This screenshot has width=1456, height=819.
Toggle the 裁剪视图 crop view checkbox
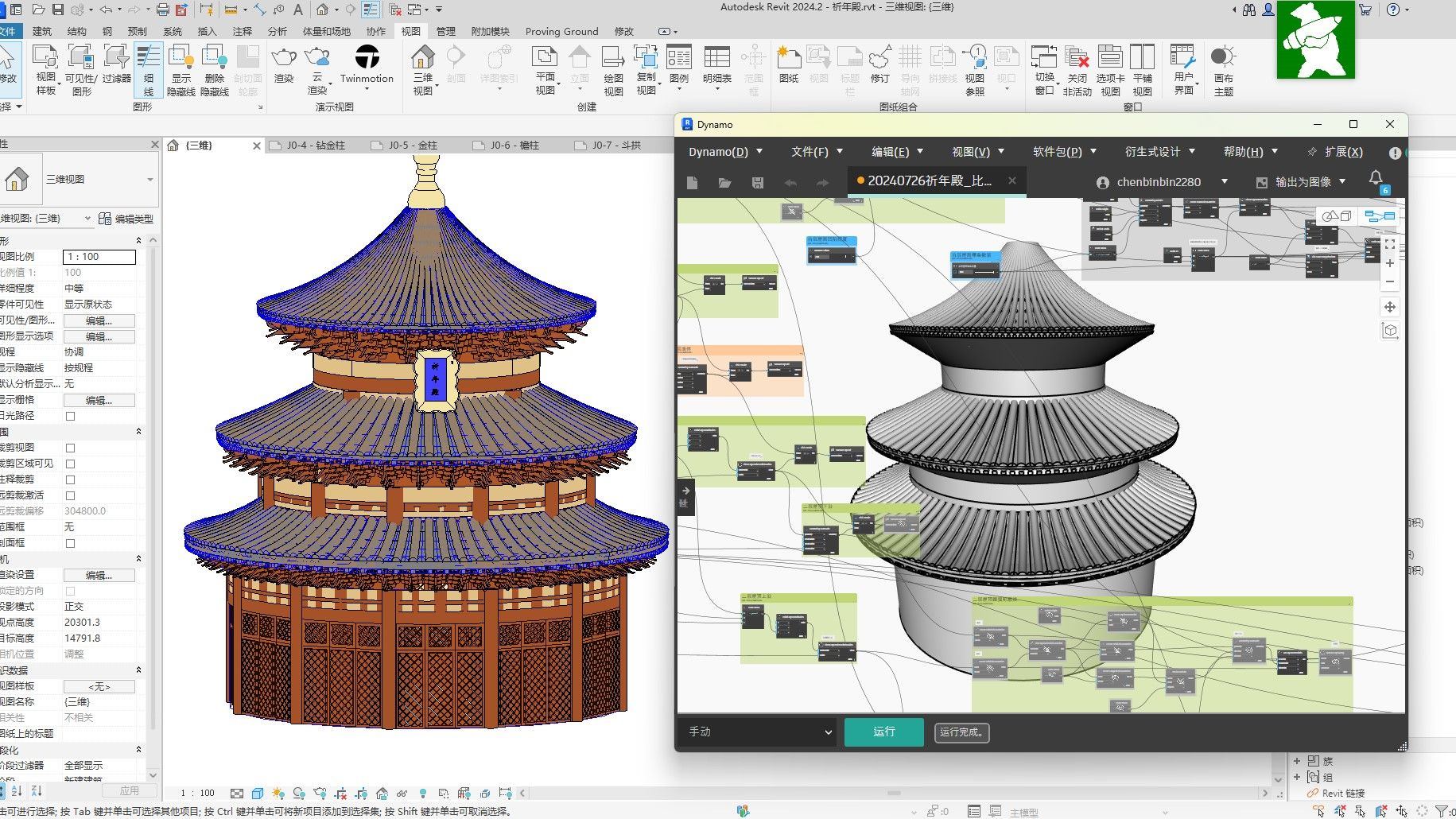70,448
